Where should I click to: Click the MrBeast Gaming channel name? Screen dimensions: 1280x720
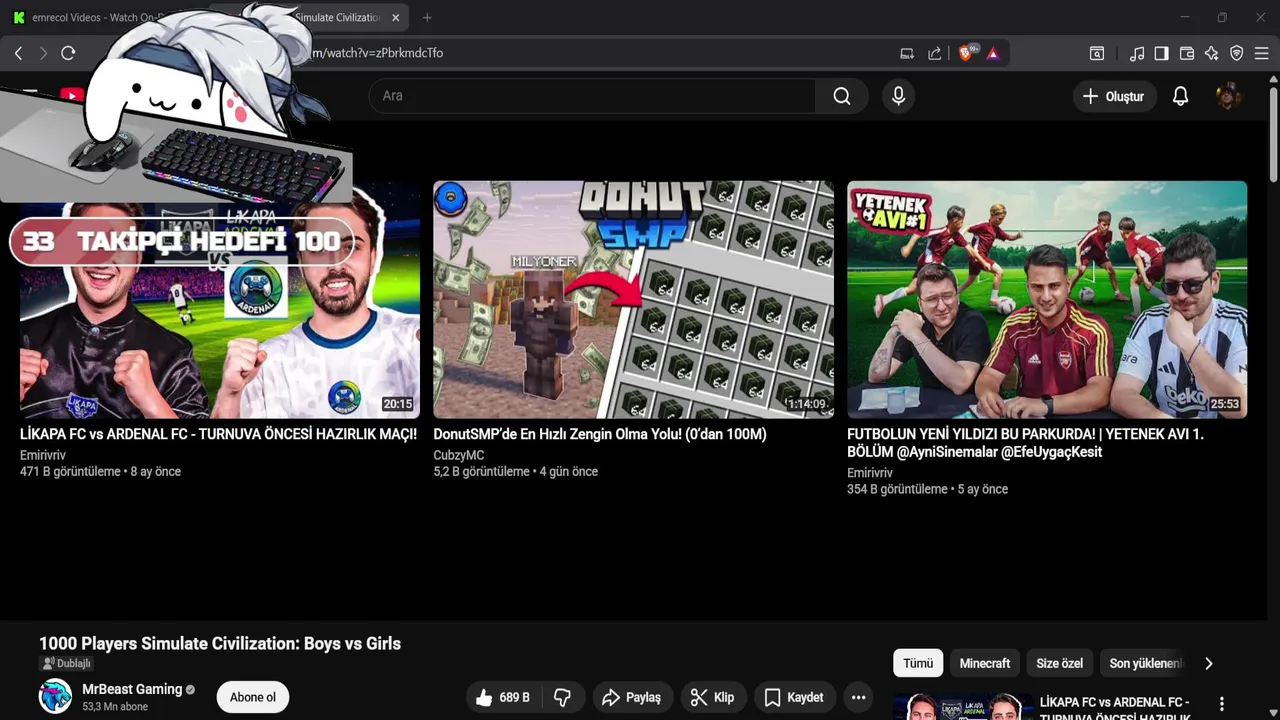click(x=132, y=689)
